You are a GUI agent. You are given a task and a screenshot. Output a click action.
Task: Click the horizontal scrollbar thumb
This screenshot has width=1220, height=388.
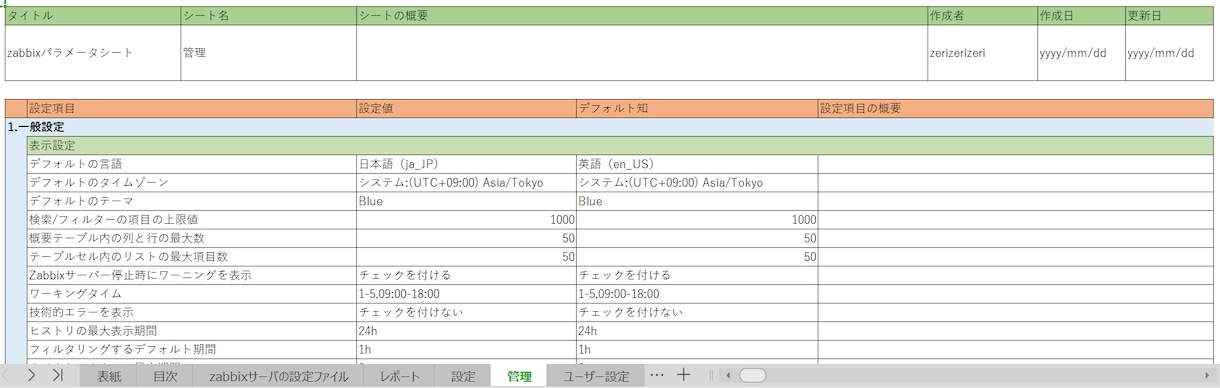coord(752,375)
